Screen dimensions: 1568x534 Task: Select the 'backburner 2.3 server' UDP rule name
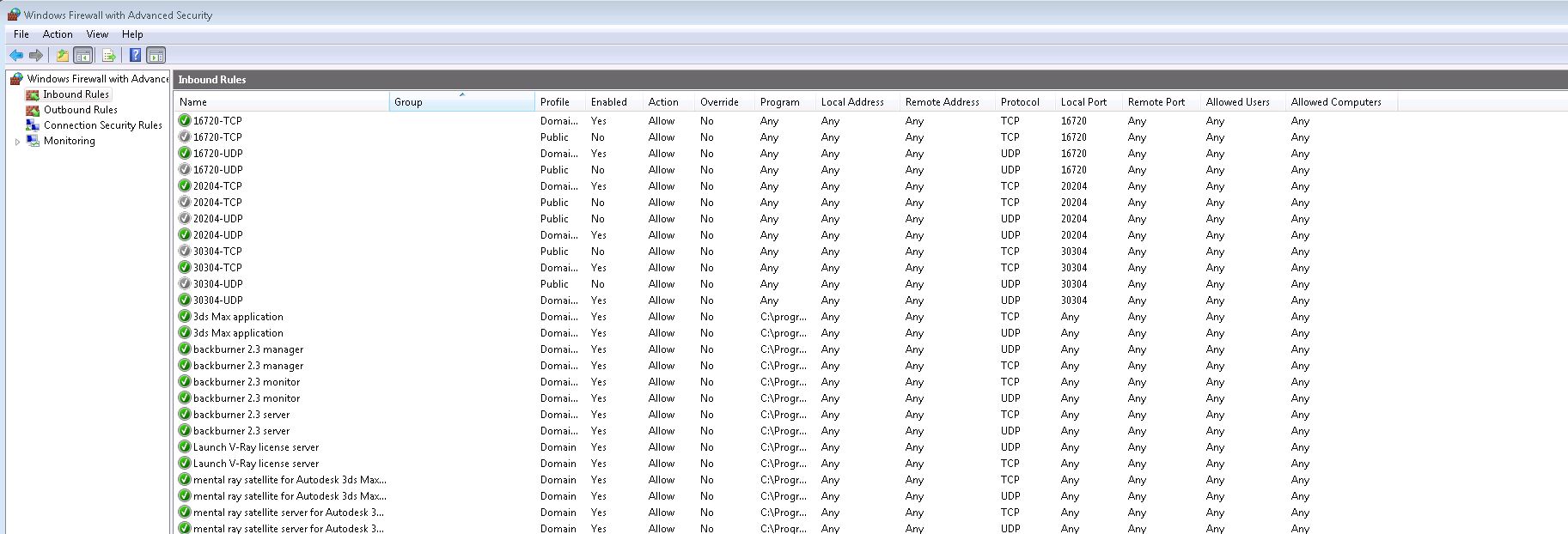click(x=241, y=430)
